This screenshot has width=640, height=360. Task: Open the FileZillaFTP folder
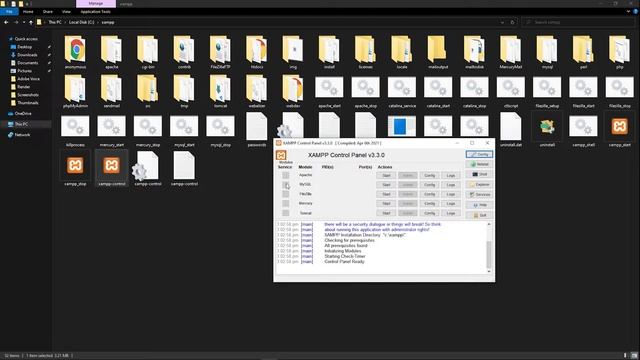click(220, 52)
